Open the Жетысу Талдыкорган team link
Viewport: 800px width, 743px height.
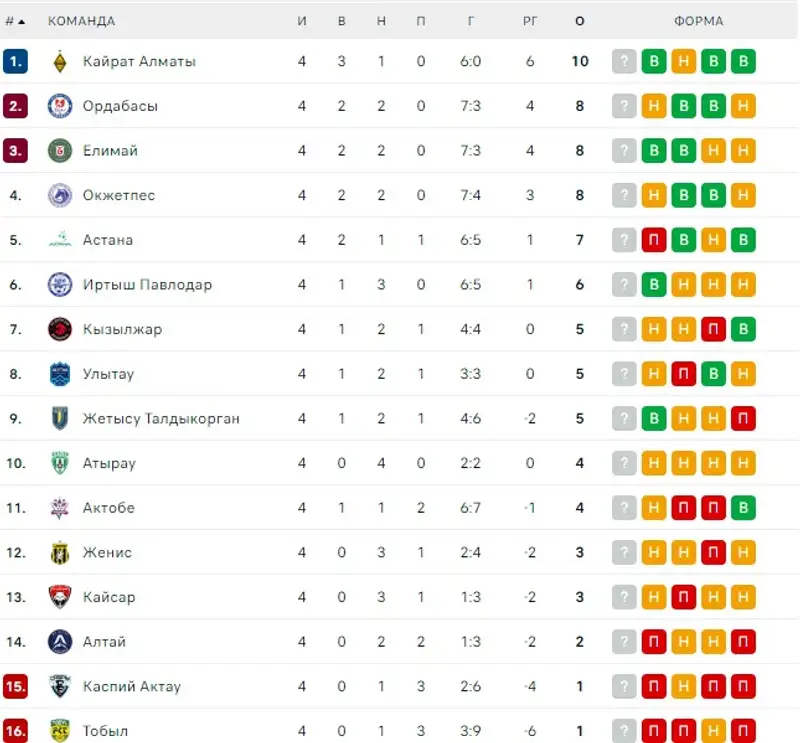tap(161, 419)
